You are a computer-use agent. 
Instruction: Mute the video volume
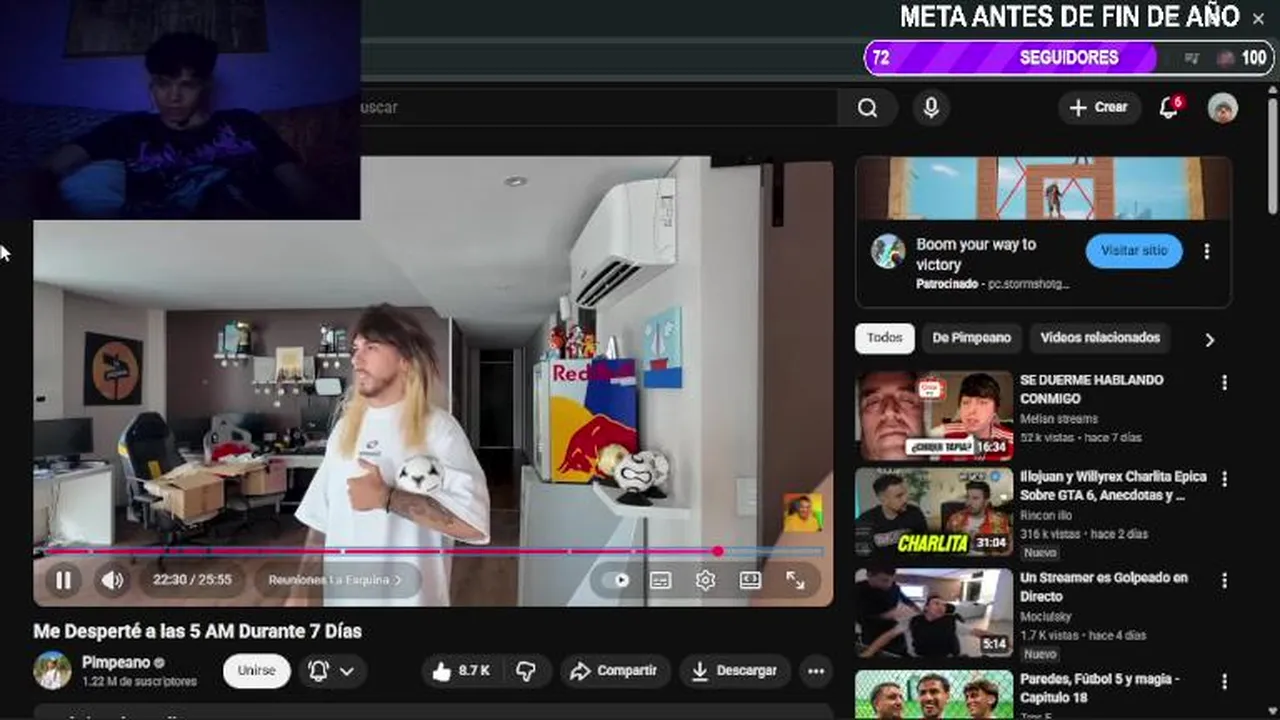pyautogui.click(x=112, y=580)
